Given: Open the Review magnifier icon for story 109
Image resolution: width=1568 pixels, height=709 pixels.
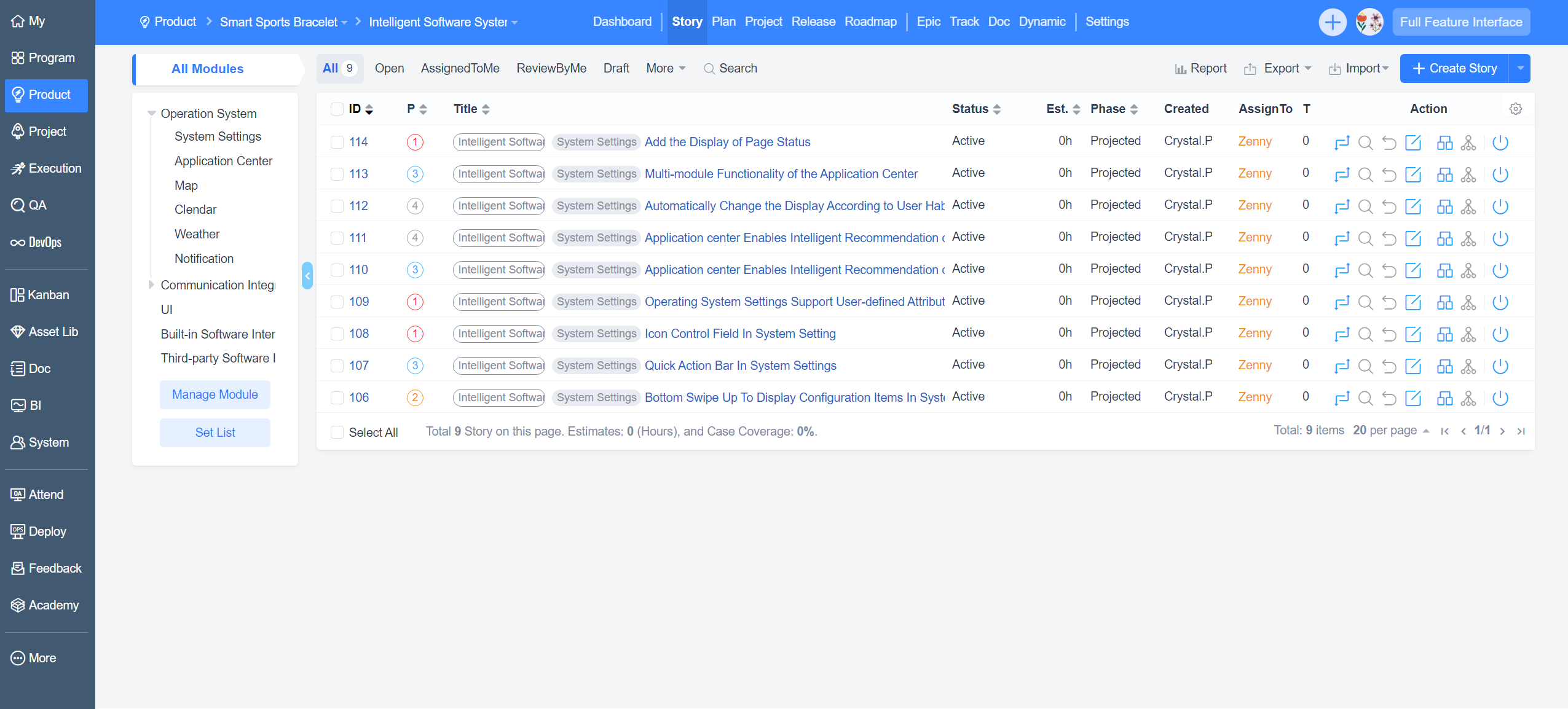Looking at the screenshot, I should coord(1366,302).
